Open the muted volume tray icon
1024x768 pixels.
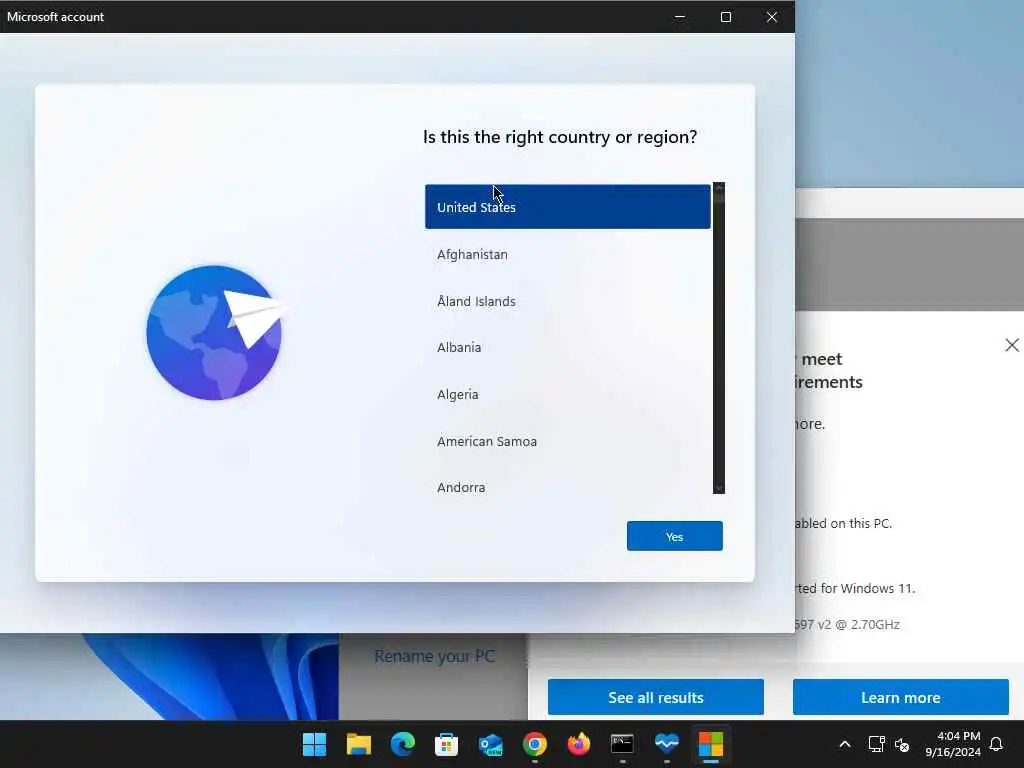pos(902,744)
